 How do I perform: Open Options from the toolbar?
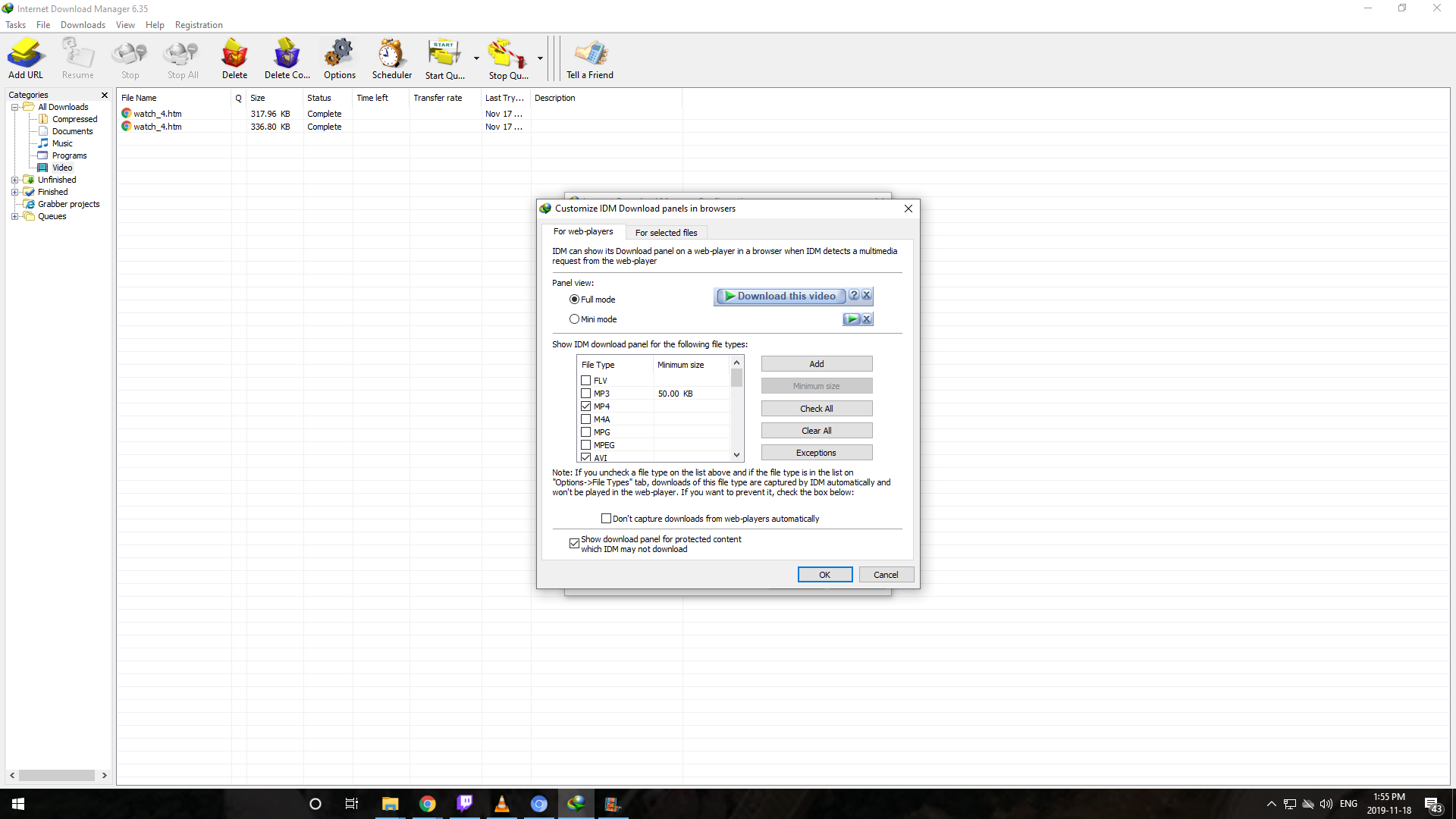click(340, 58)
